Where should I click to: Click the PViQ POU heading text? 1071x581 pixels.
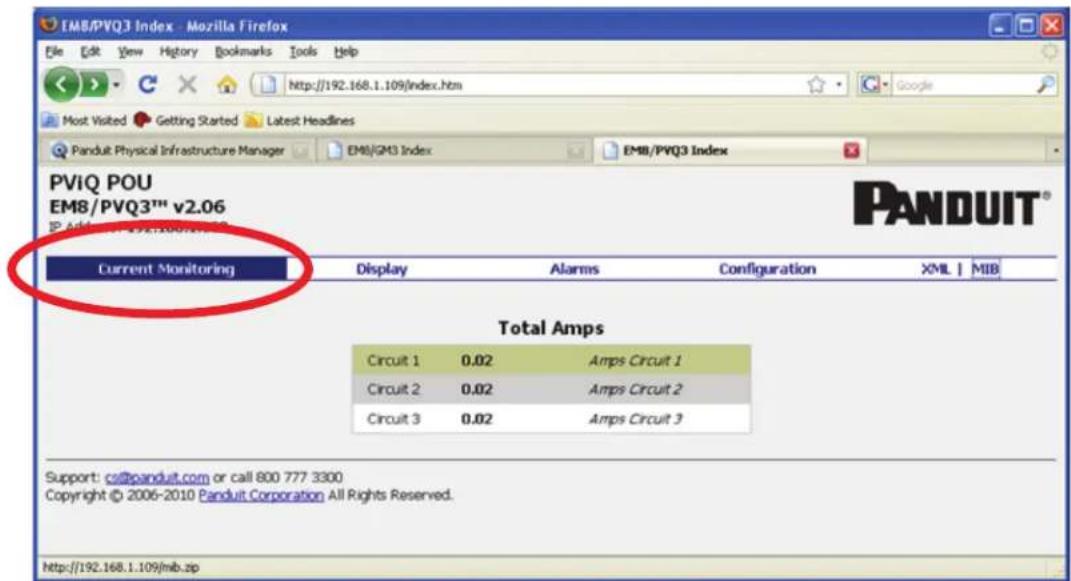click(100, 183)
